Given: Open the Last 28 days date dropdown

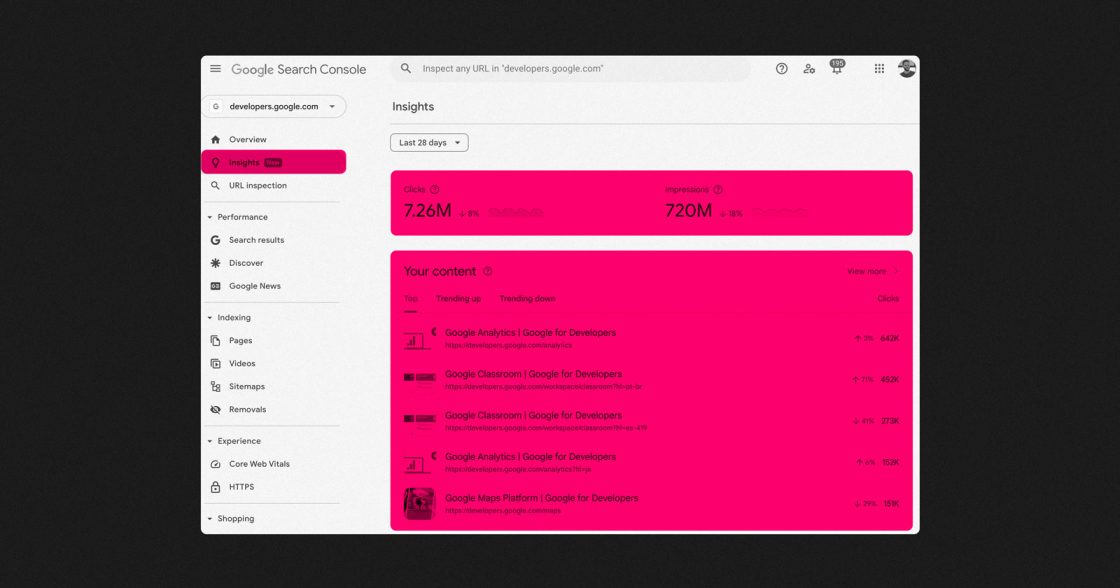Looking at the screenshot, I should click(429, 142).
